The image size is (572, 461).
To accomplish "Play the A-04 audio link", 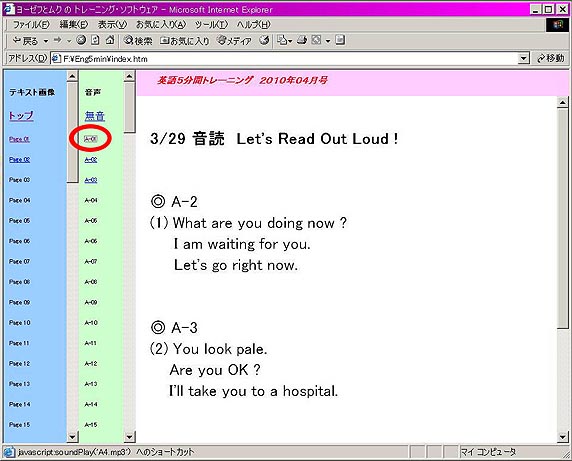I will pyautogui.click(x=91, y=200).
